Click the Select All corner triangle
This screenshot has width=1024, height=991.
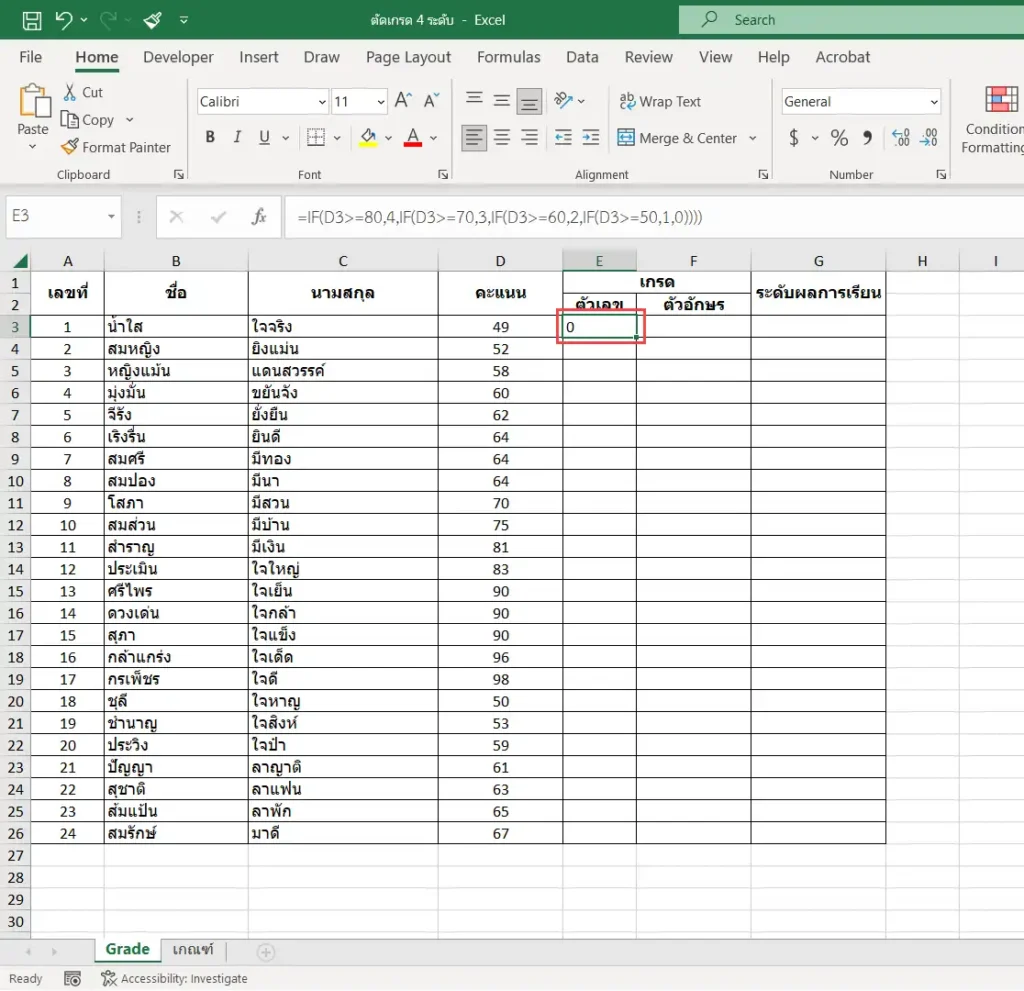(x=20, y=261)
